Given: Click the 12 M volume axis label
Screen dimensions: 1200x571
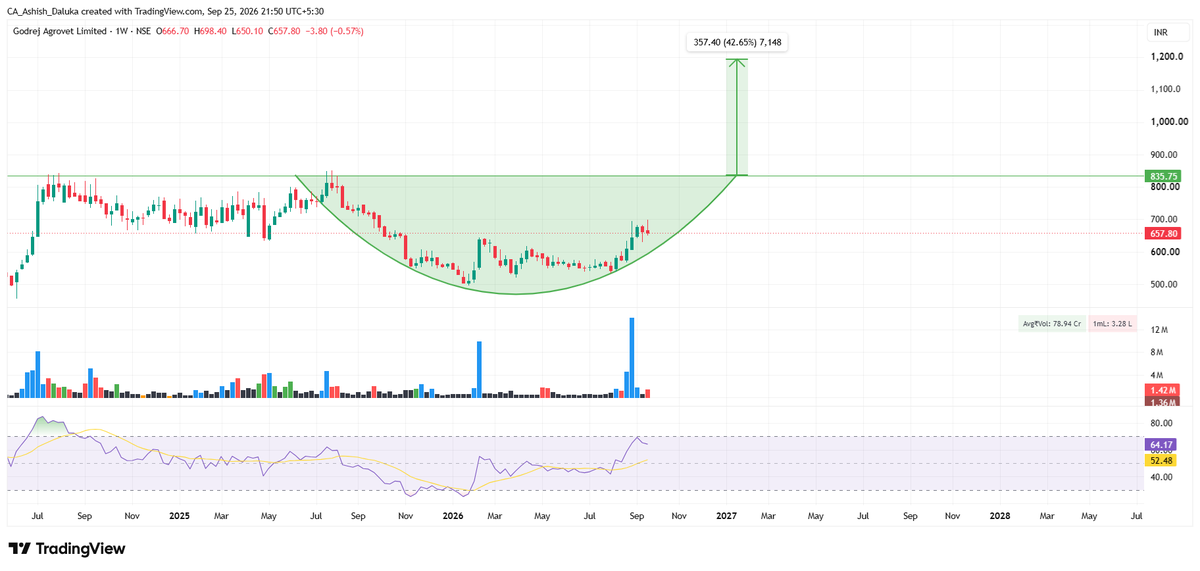Looking at the screenshot, I should click(x=1161, y=330).
